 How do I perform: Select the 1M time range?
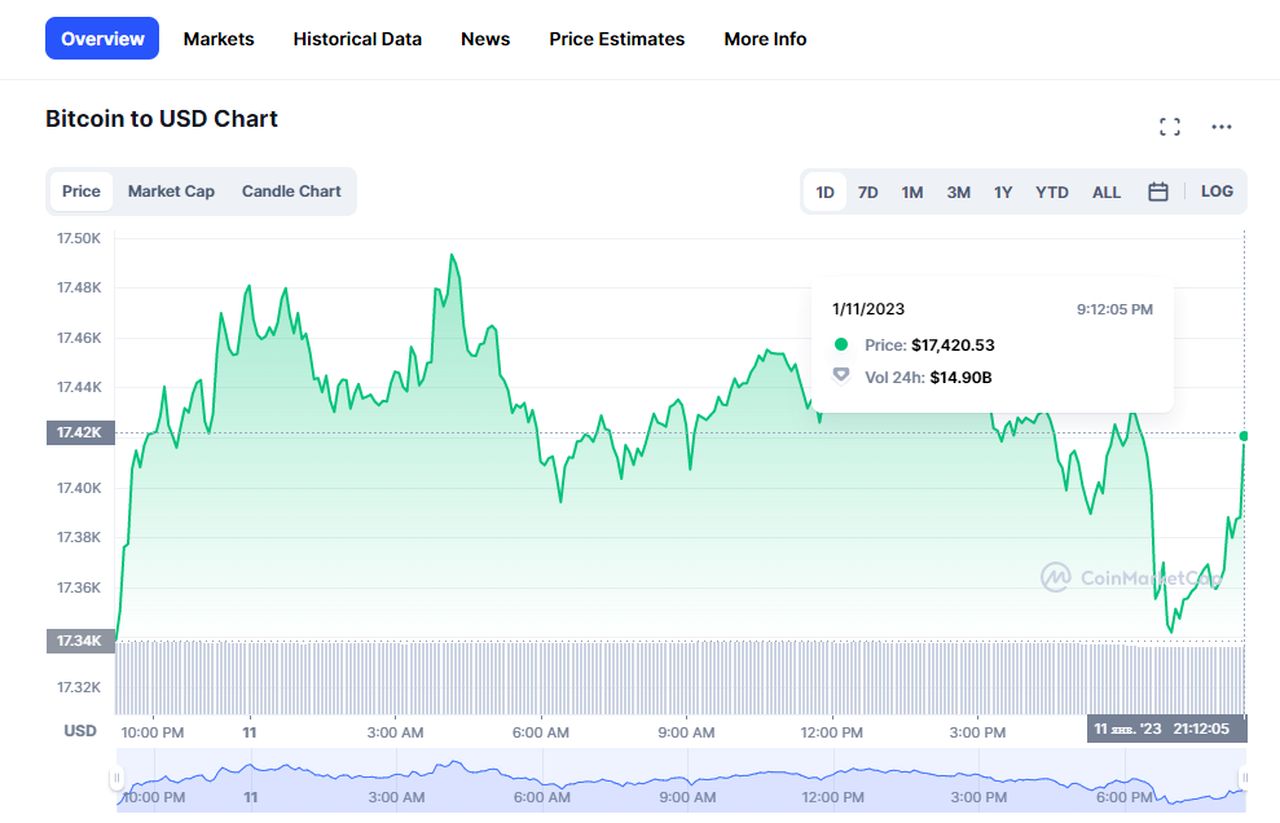(912, 192)
